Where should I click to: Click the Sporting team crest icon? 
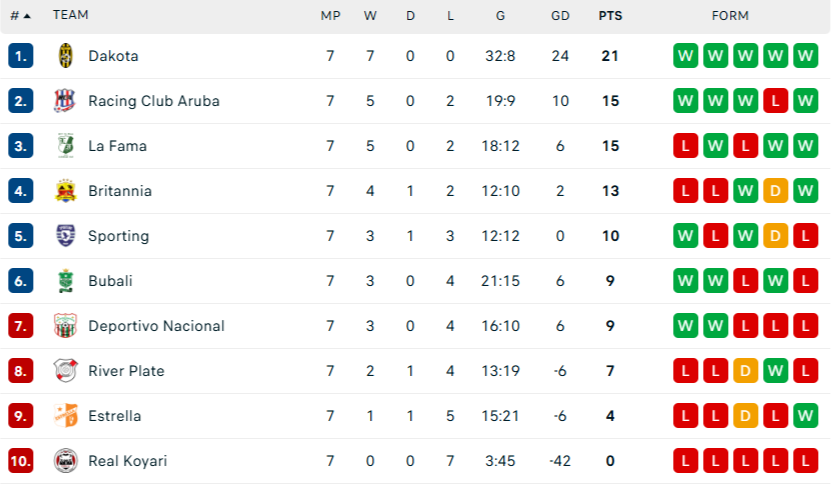point(65,236)
